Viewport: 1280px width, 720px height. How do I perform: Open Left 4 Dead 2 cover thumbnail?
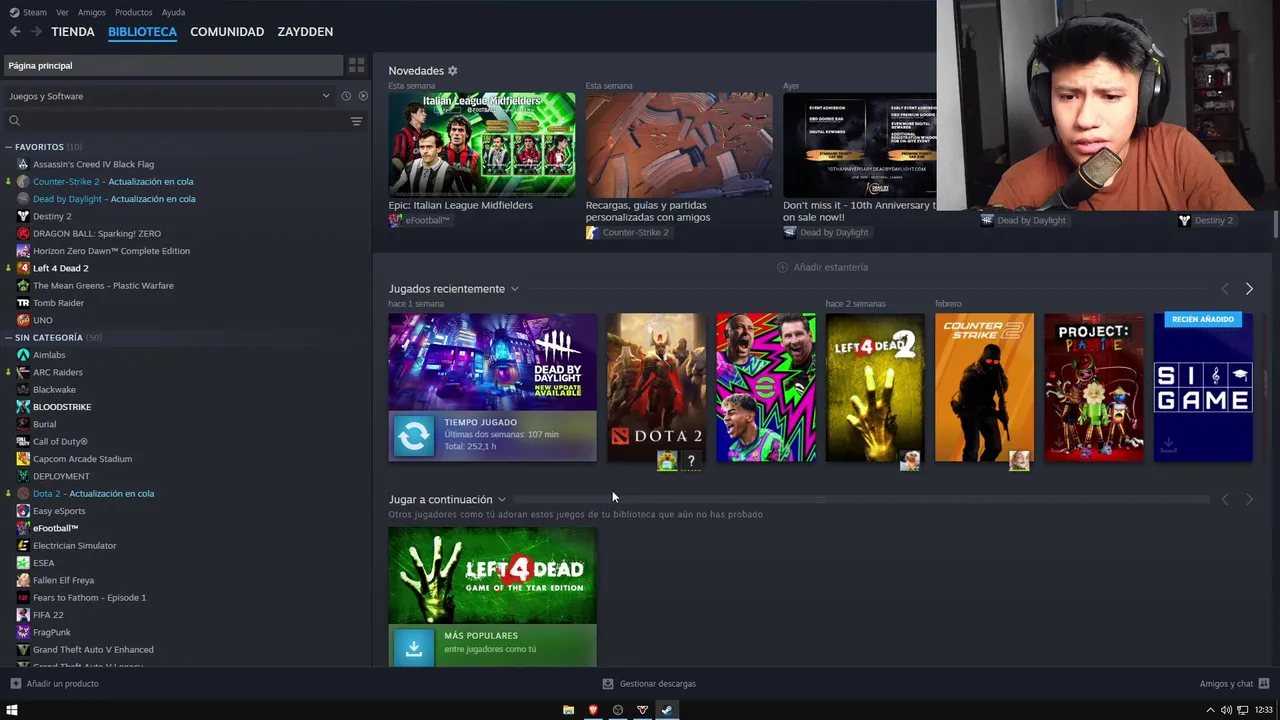(875, 388)
